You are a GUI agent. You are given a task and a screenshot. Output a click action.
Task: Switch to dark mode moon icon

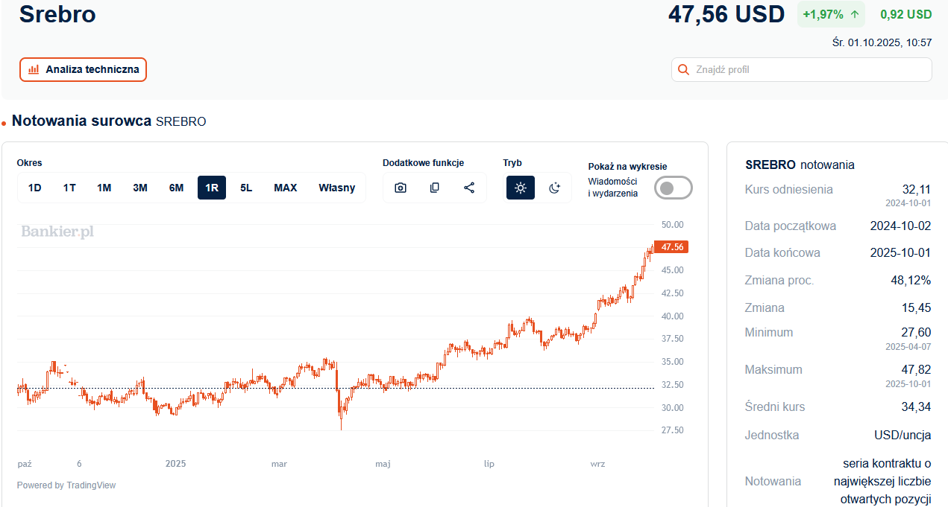click(555, 188)
